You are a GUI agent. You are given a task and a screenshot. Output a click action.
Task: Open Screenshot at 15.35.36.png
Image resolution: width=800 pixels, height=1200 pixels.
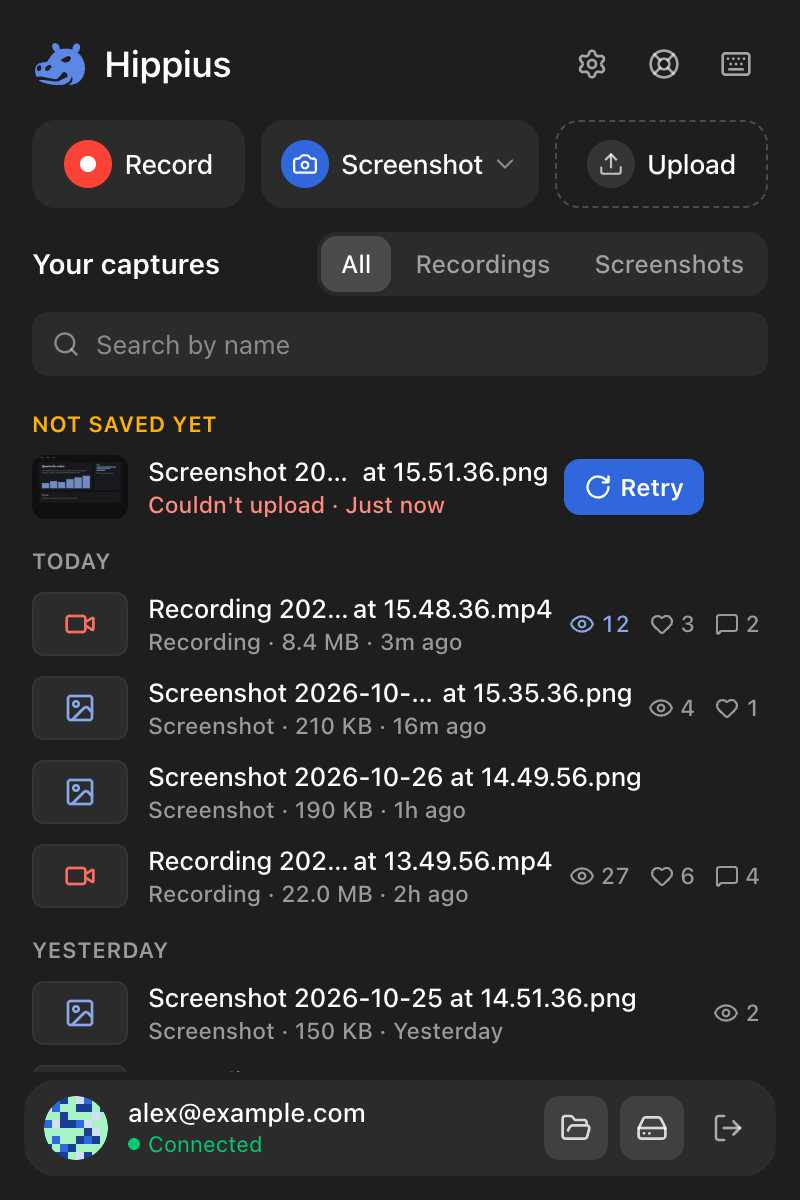(x=390, y=693)
